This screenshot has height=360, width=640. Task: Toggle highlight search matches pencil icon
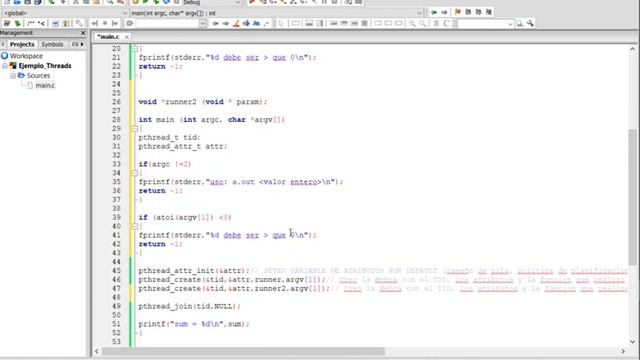[x=236, y=23]
